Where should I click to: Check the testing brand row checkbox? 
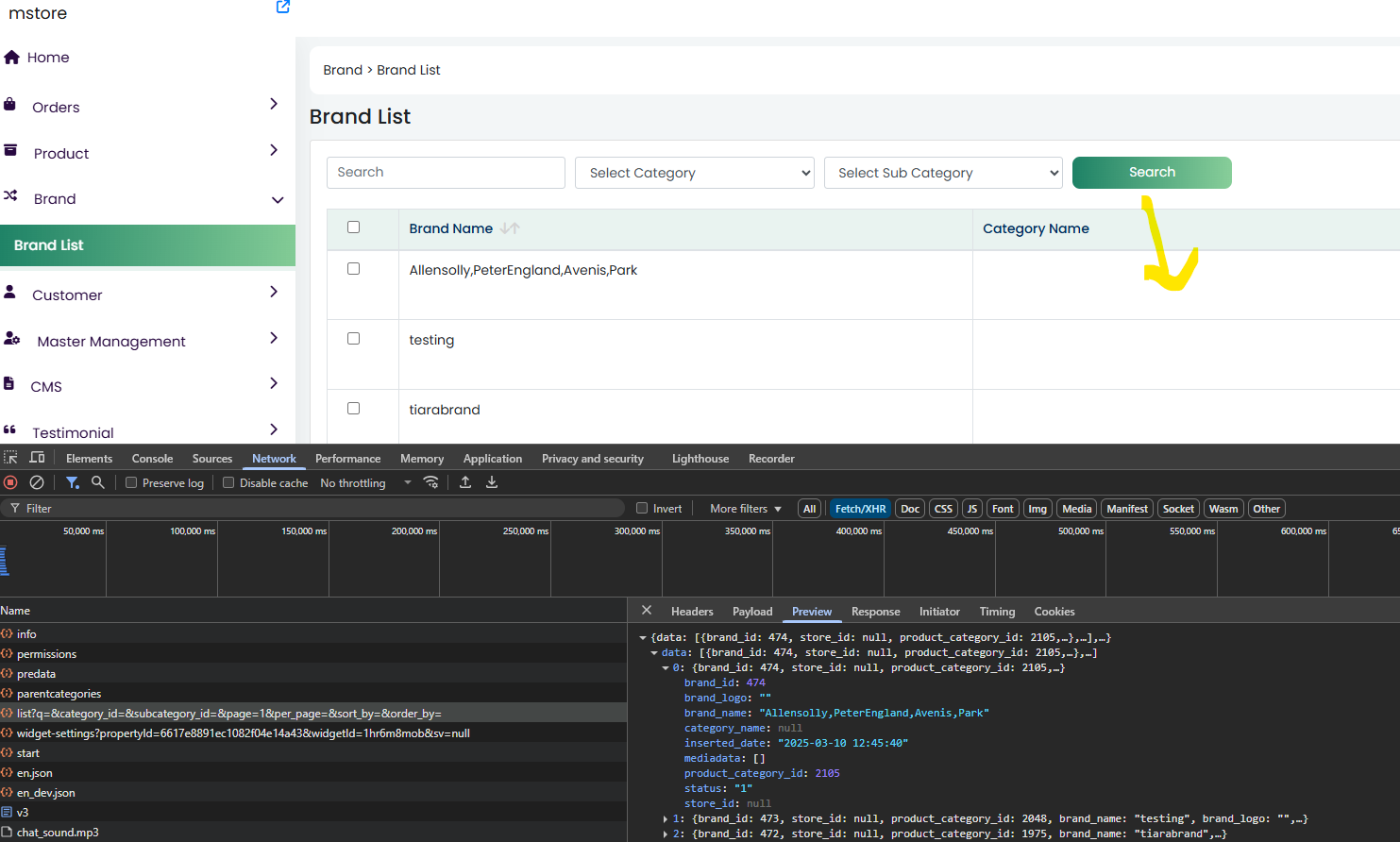[353, 339]
